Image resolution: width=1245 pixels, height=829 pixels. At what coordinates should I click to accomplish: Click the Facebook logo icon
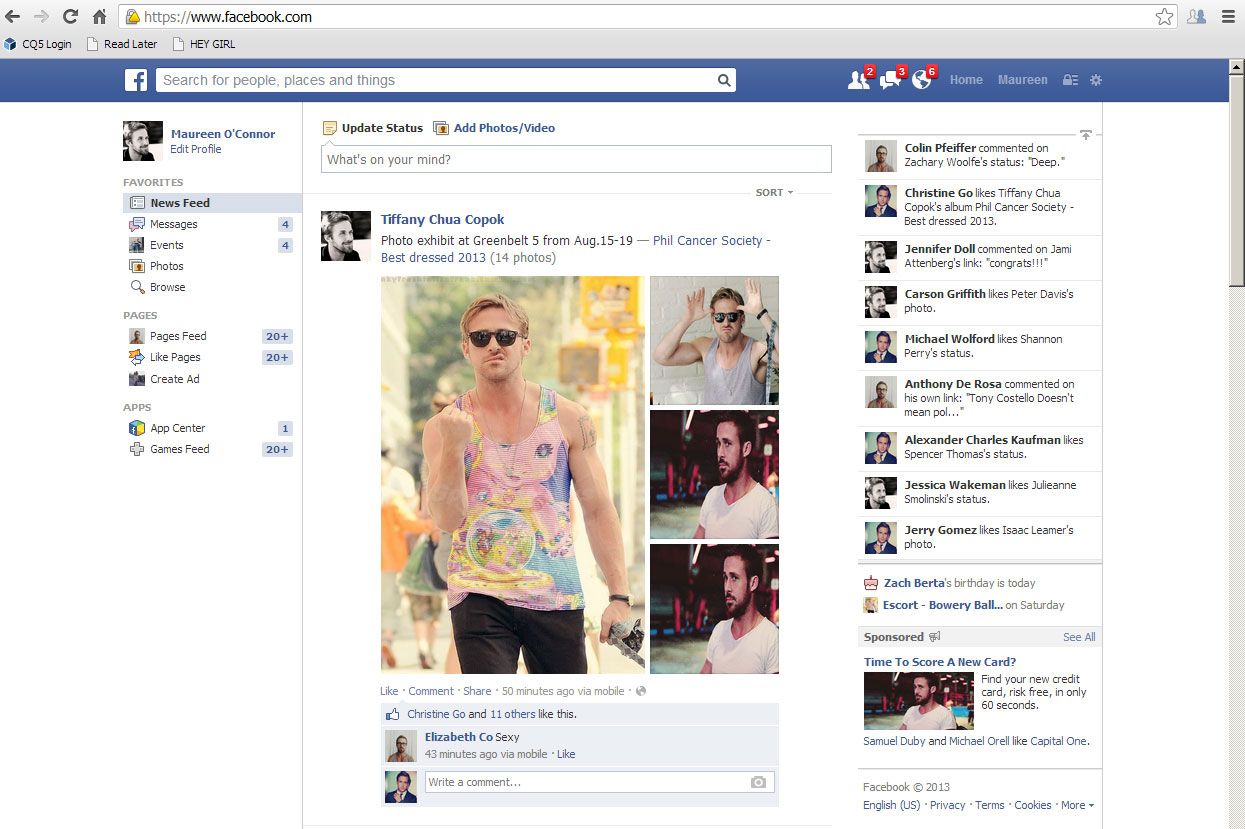pos(136,81)
